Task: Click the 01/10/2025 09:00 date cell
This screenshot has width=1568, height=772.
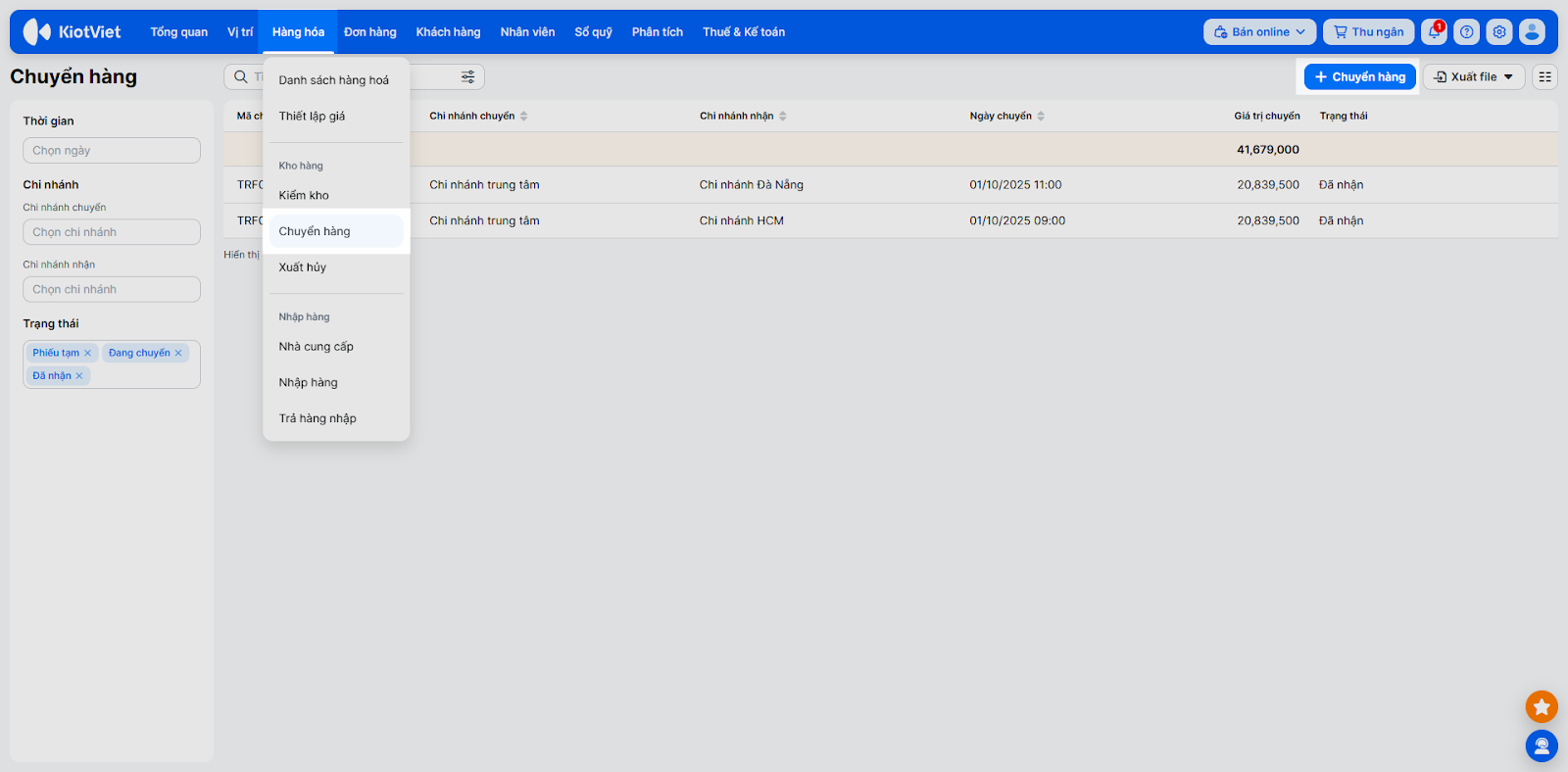Action: [x=1017, y=221]
